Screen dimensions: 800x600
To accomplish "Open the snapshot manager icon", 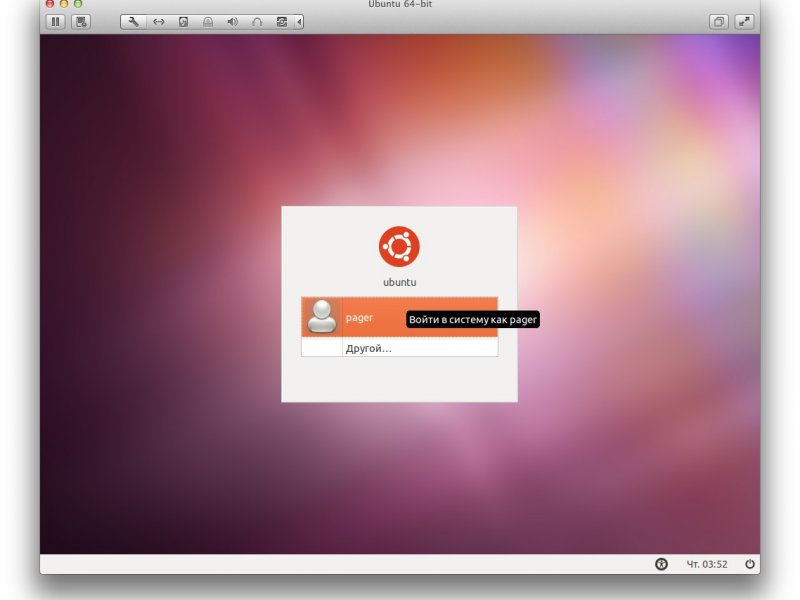I will [x=81, y=22].
